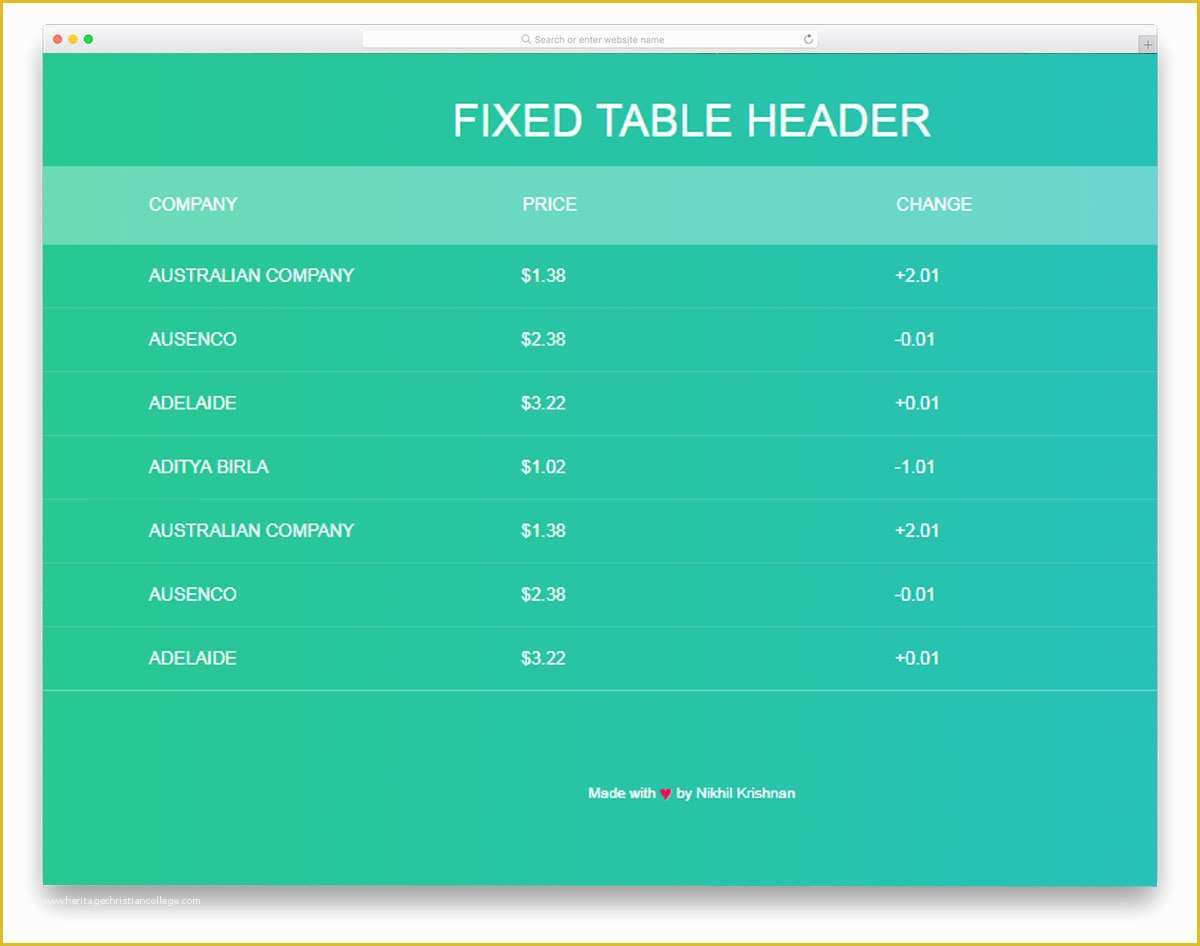The image size is (1200, 946).
Task: Click the magnifier icon in the address bar
Action: pyautogui.click(x=526, y=40)
